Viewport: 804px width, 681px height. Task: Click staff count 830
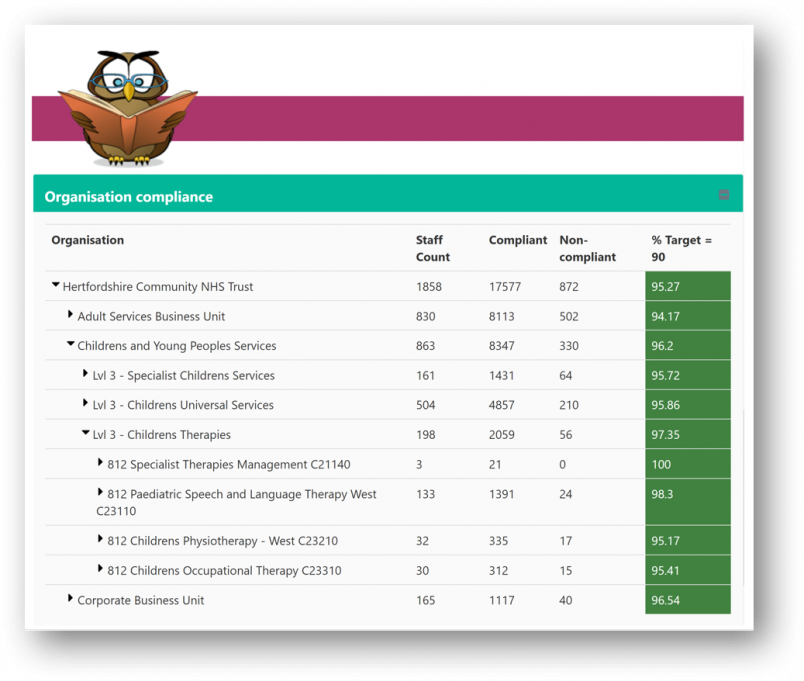426,316
